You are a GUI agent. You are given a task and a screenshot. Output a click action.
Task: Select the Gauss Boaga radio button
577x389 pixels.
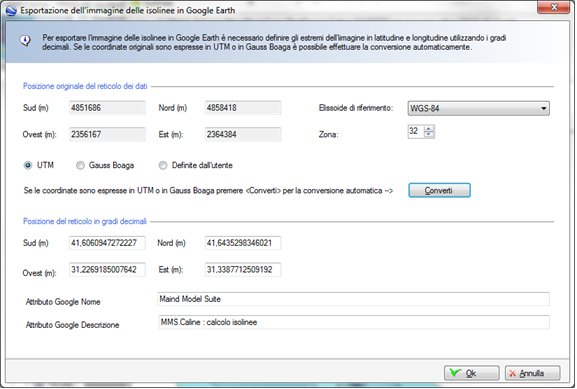[80, 166]
